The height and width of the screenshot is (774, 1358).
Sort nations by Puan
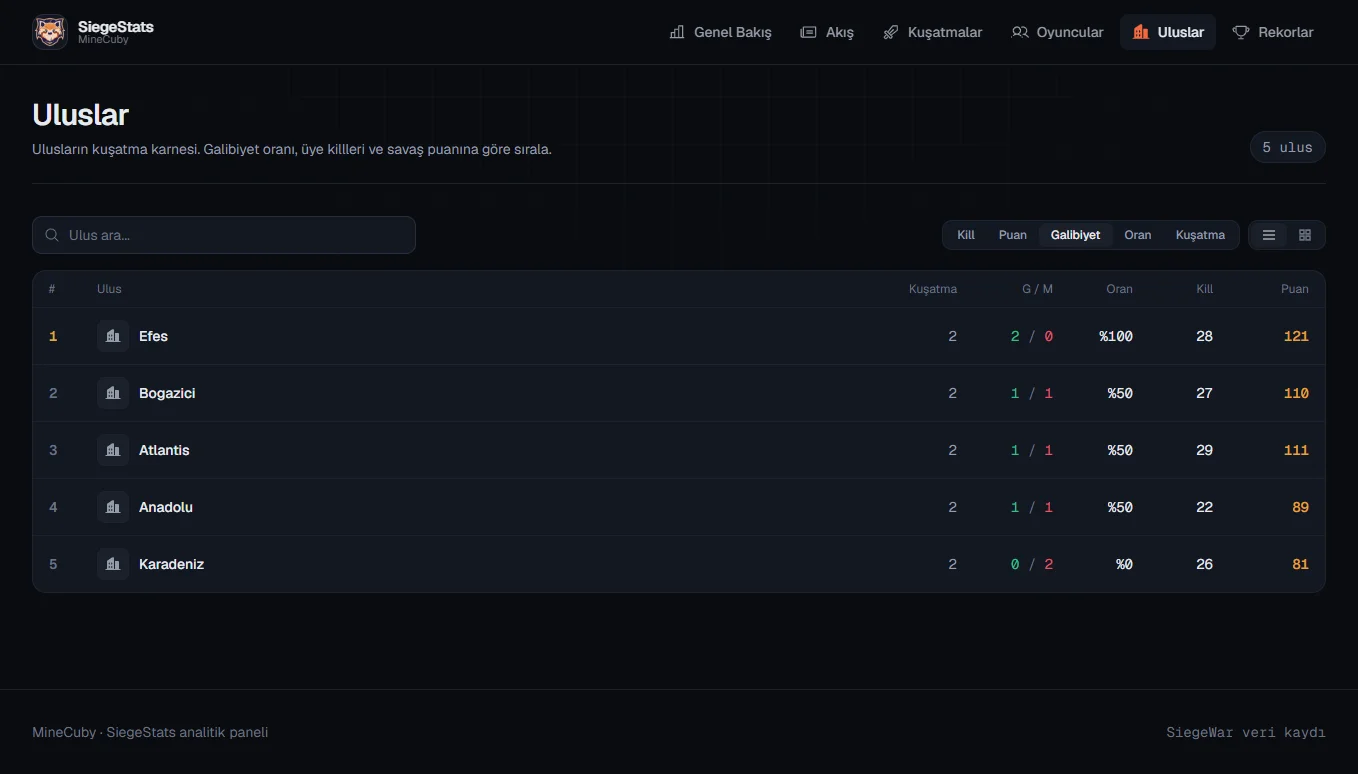pos(1013,235)
